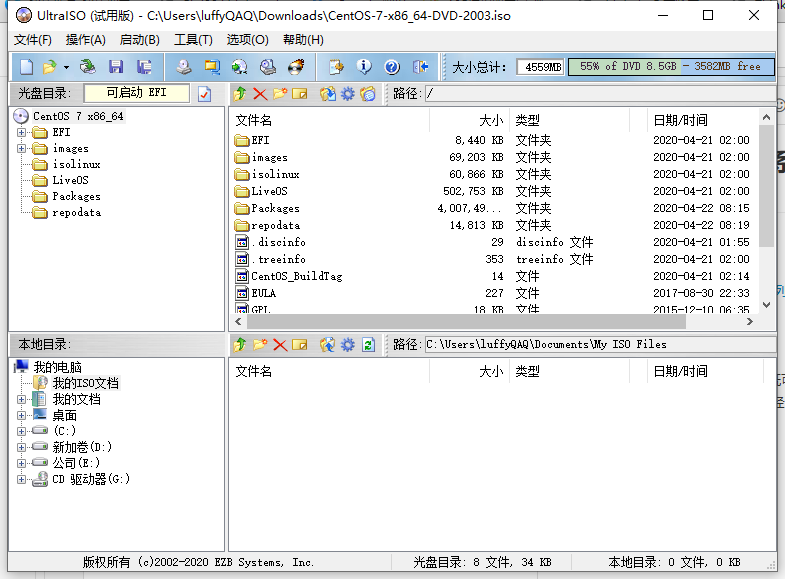Click red Delete X in disc toolbar
Viewport: 785px width, 579px height.
pyautogui.click(x=260, y=94)
